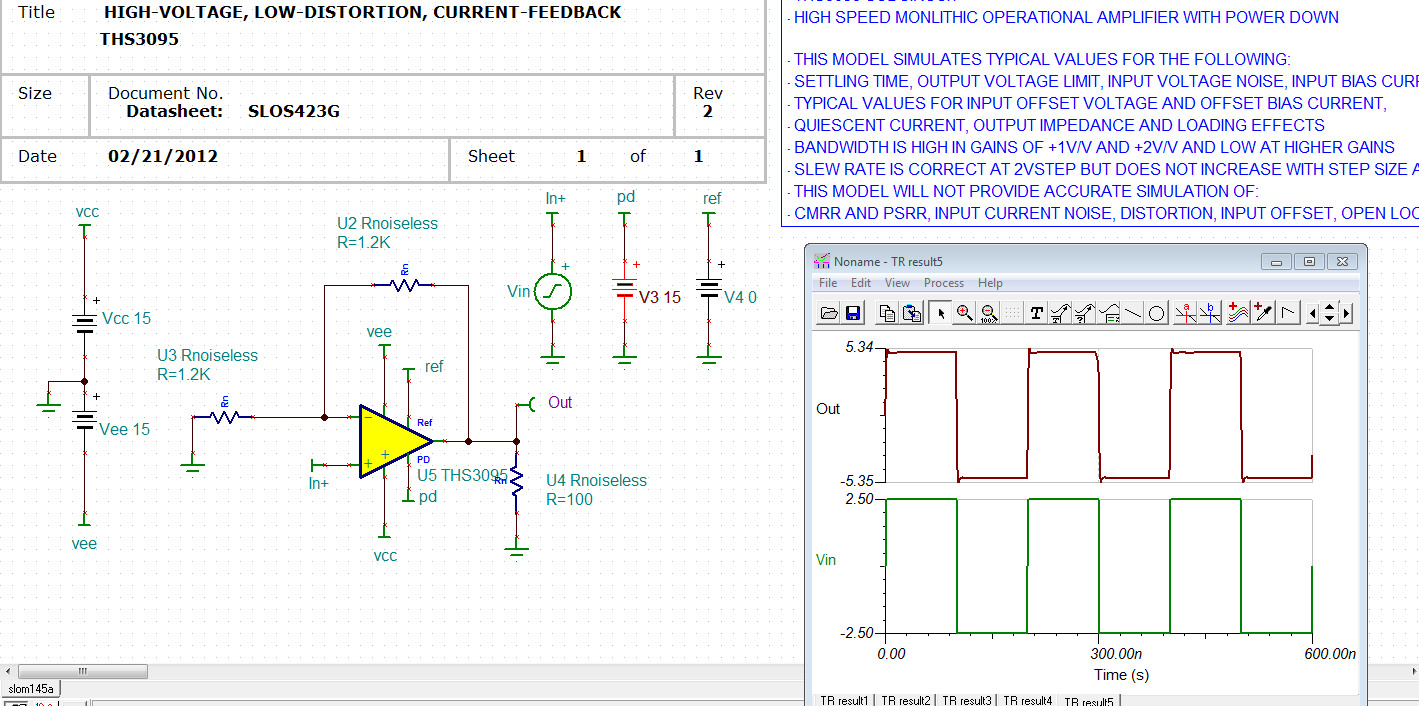Open the Help menu in result window
The width and height of the screenshot is (1419, 706).
point(990,283)
